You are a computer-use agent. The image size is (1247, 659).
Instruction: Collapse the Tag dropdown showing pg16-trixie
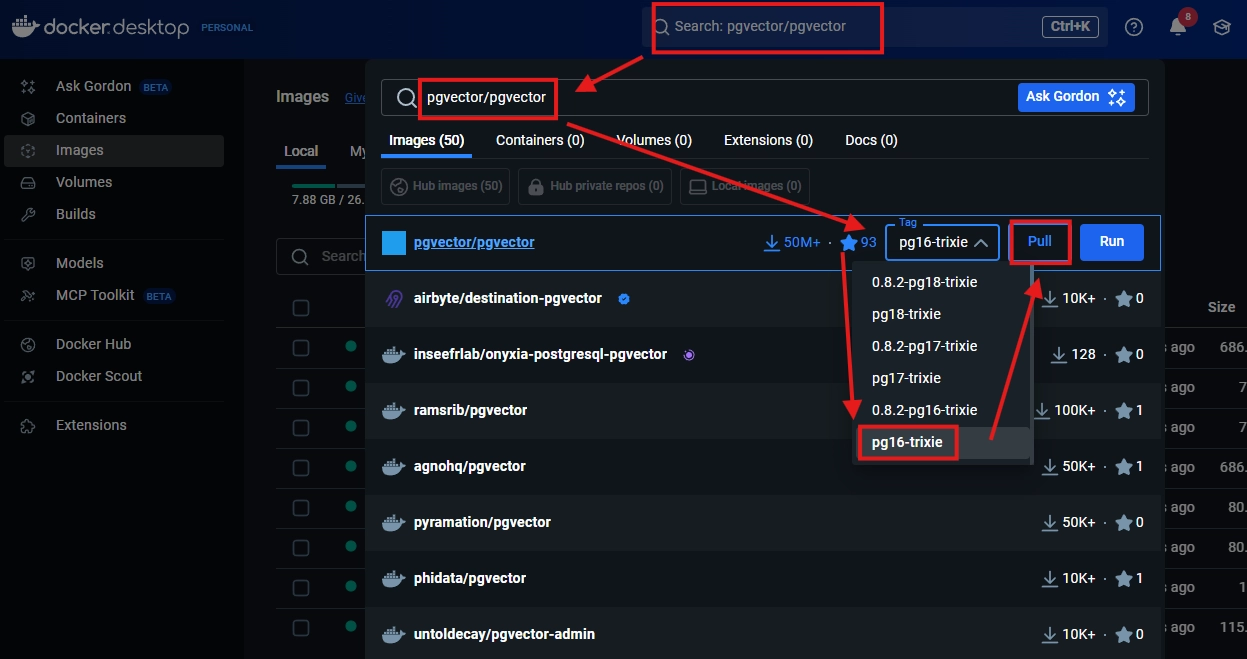coord(942,242)
